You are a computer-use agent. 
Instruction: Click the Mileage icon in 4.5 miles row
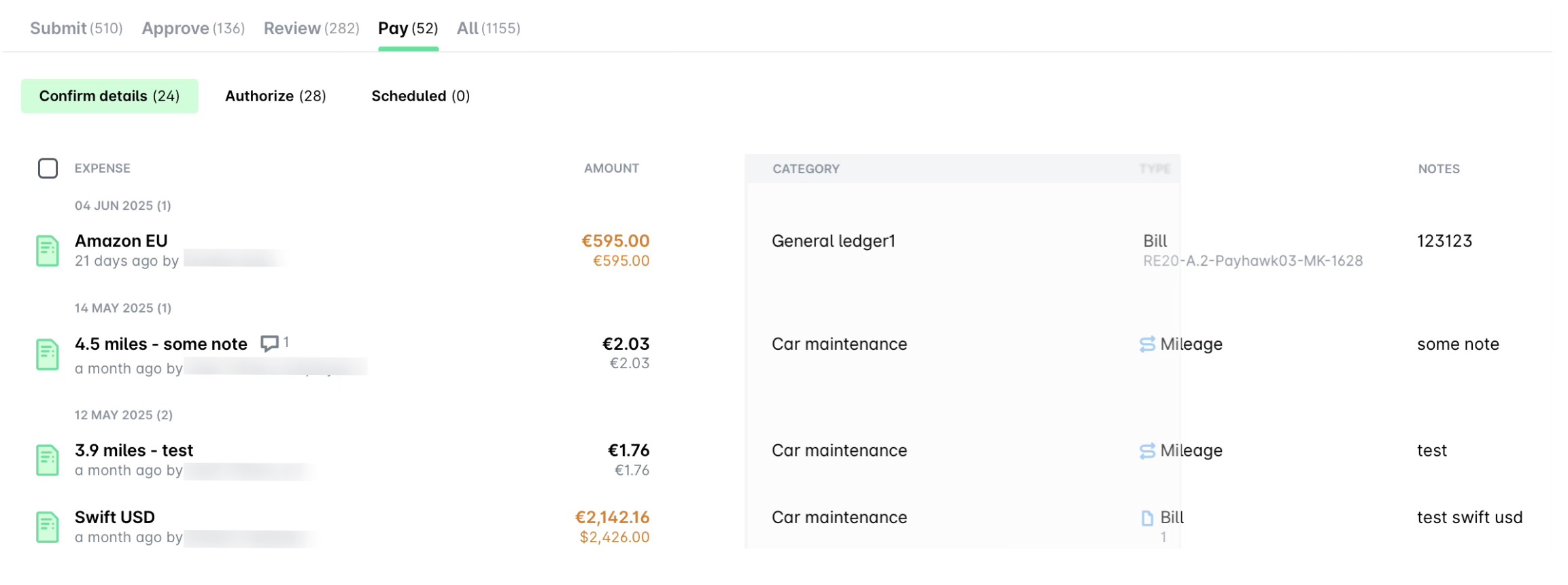pyautogui.click(x=1147, y=344)
